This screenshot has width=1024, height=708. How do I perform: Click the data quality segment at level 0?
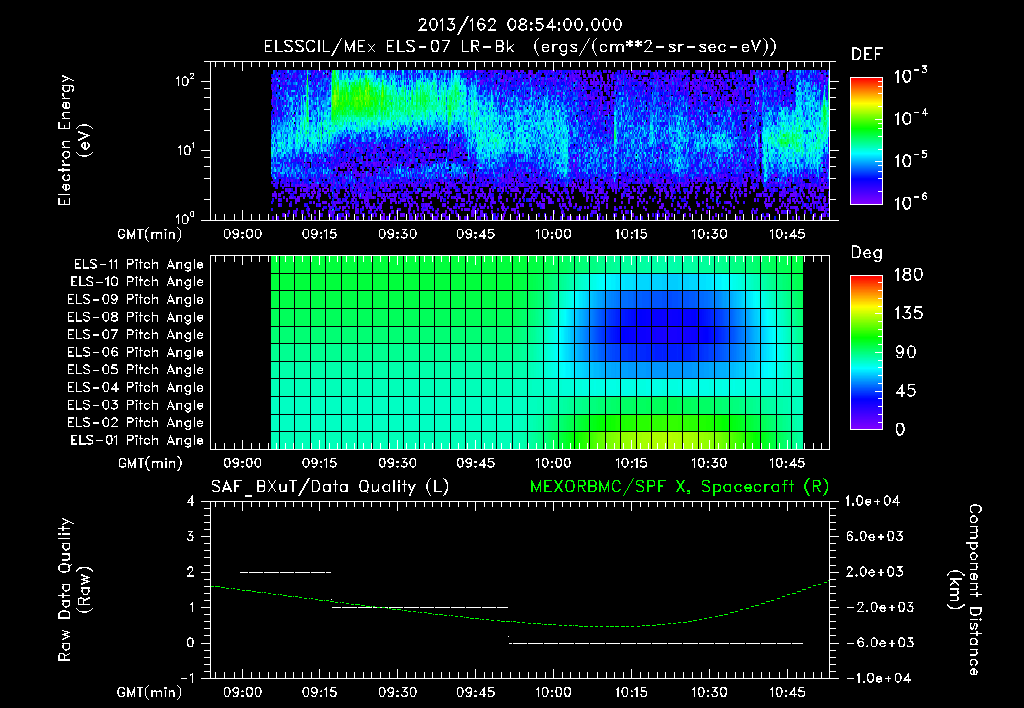(656, 643)
